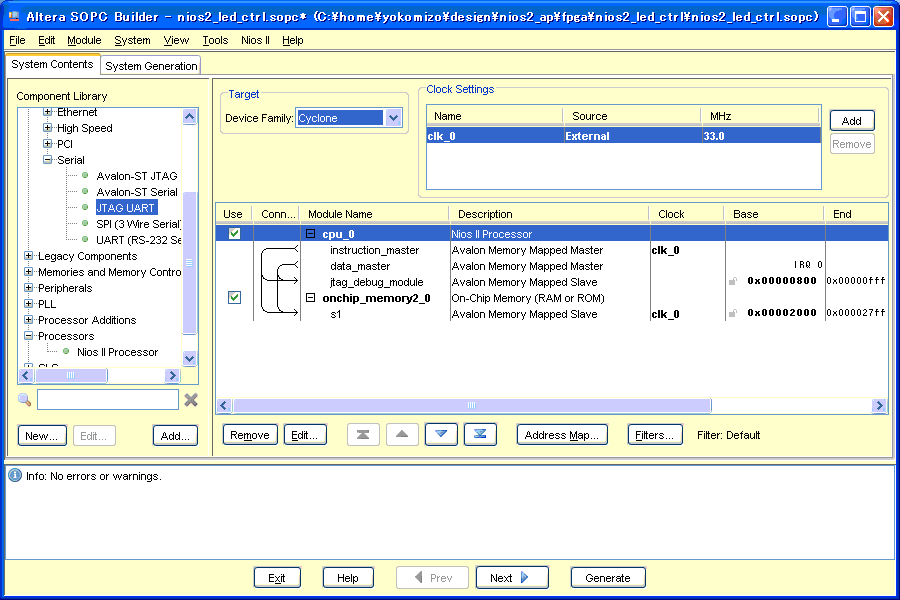The image size is (900, 600).
Task: Collapse the onchip_memory2_0 module row
Action: tap(311, 298)
